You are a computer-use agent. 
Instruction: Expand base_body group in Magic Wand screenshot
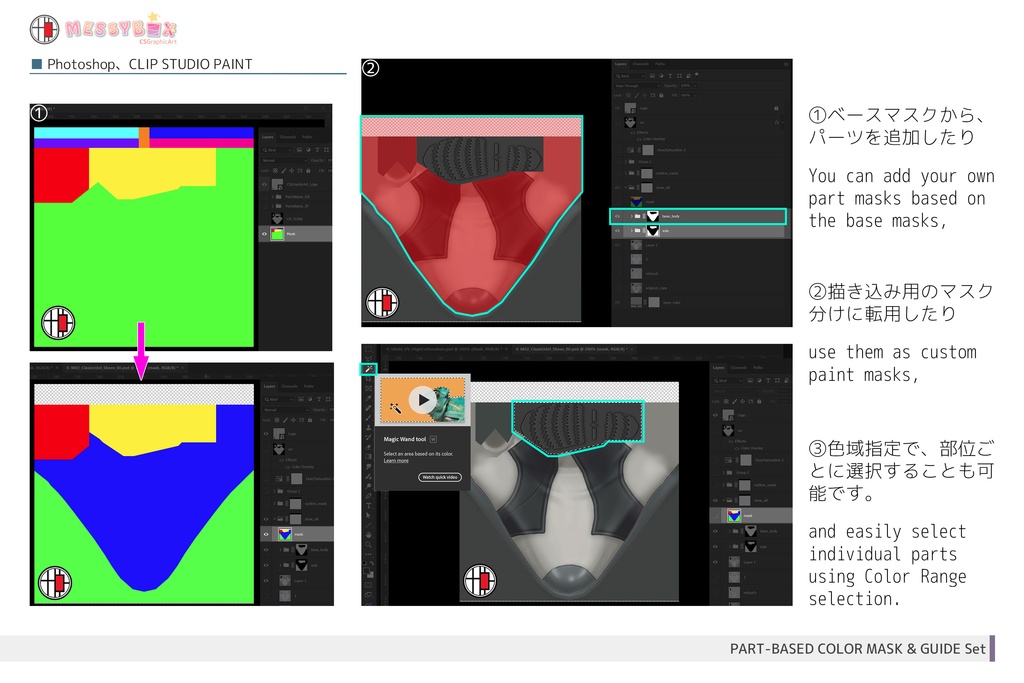point(729,531)
